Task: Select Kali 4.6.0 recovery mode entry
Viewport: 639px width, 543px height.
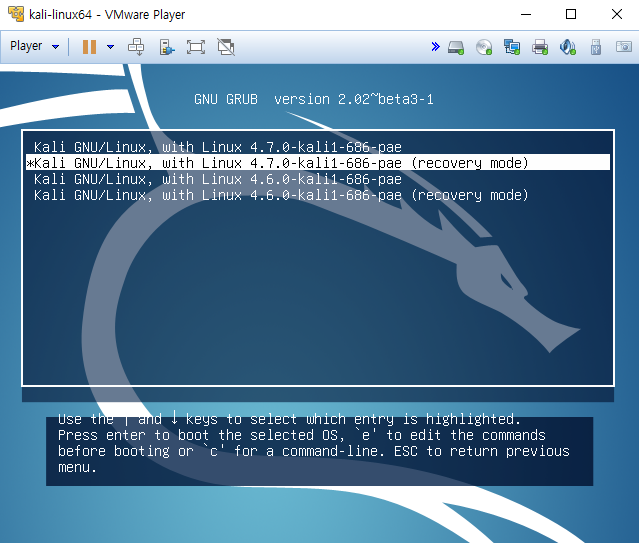Action: tap(318, 195)
